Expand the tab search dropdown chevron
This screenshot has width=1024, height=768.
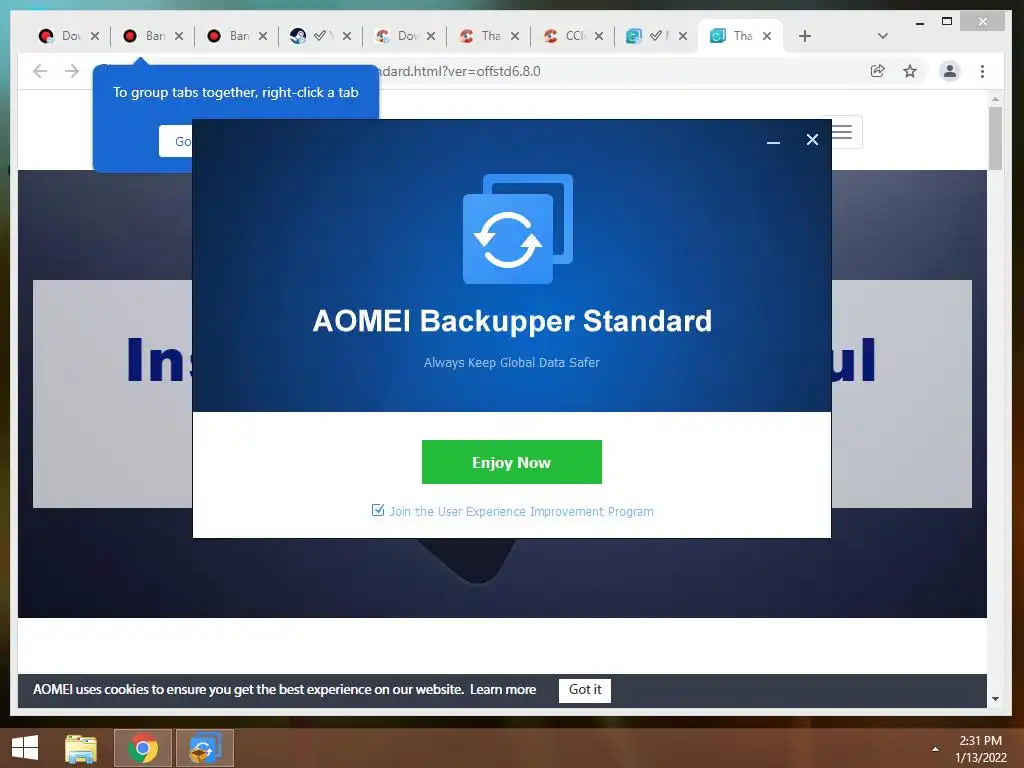[882, 36]
